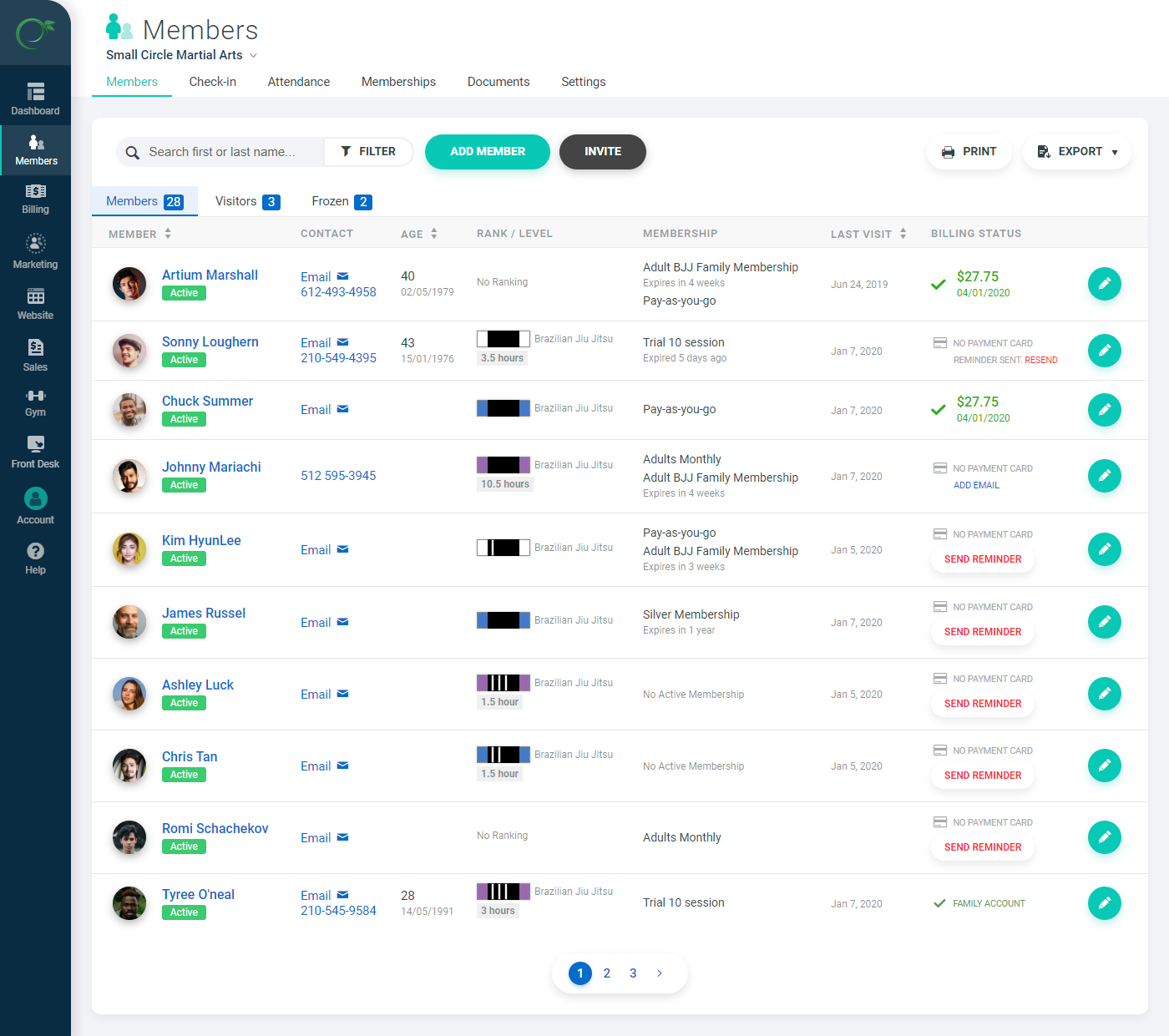Open Sales in the sidebar
The height and width of the screenshot is (1036, 1169).
pos(35,356)
